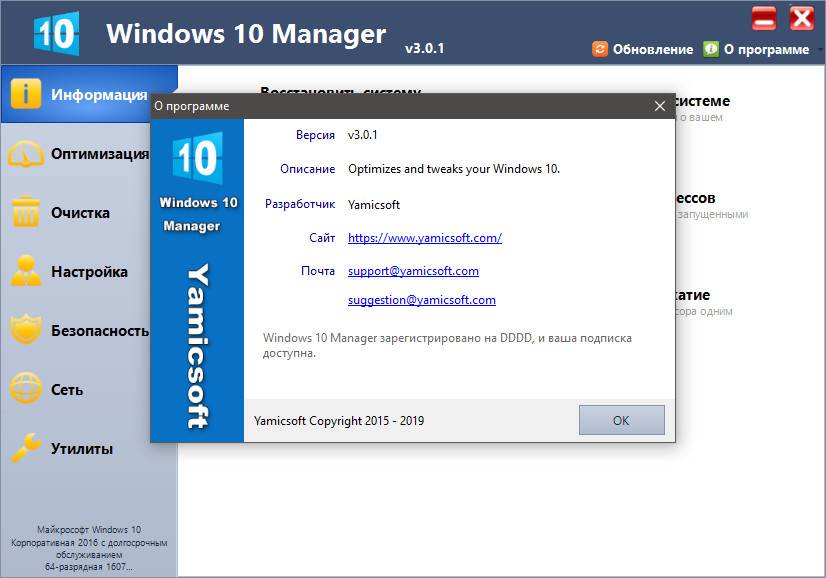Click the Cleaner trash bin icon

click(x=25, y=212)
